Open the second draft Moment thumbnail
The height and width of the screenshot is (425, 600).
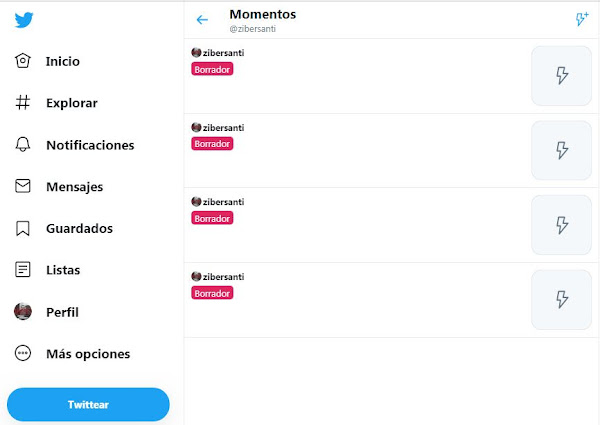(561, 150)
